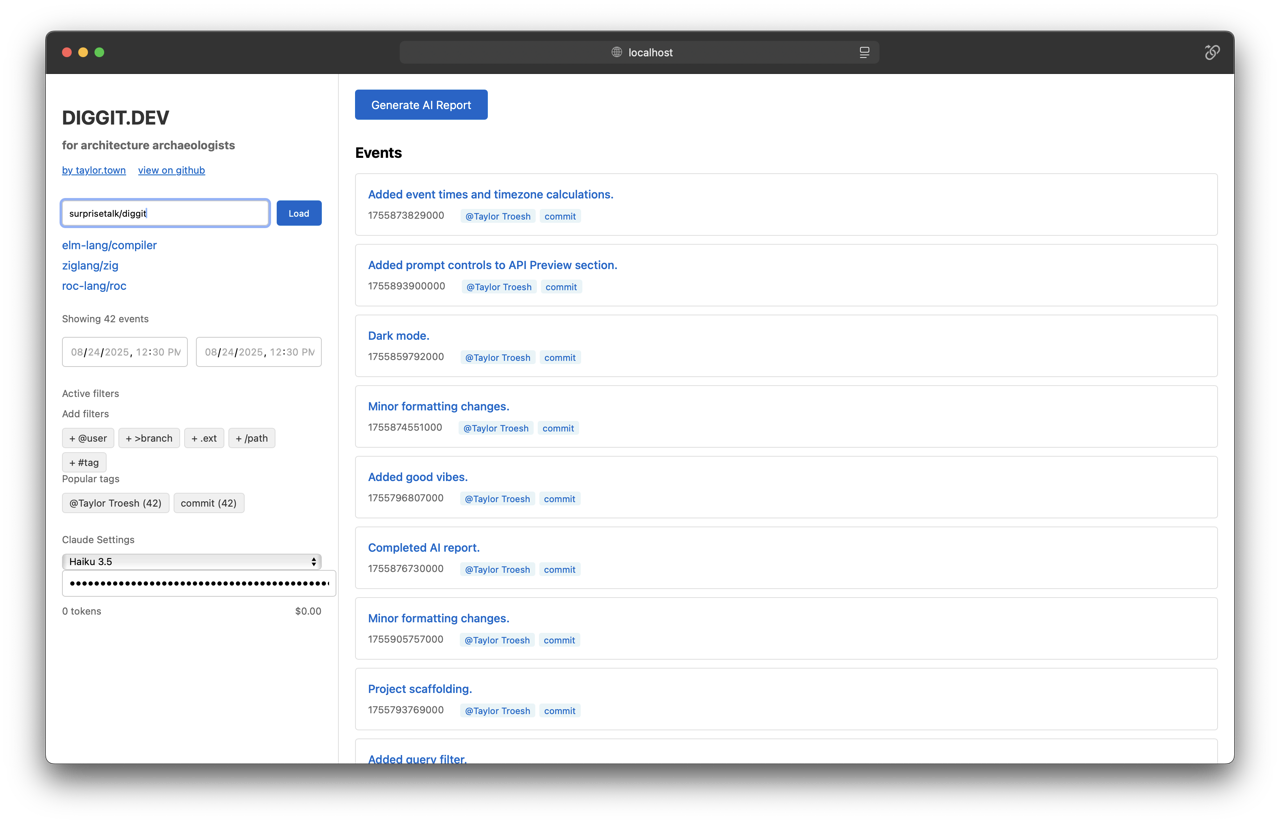Image resolution: width=1280 pixels, height=824 pixels.
Task: Choose the roc-lang/roc repository
Action: pyautogui.click(x=94, y=286)
